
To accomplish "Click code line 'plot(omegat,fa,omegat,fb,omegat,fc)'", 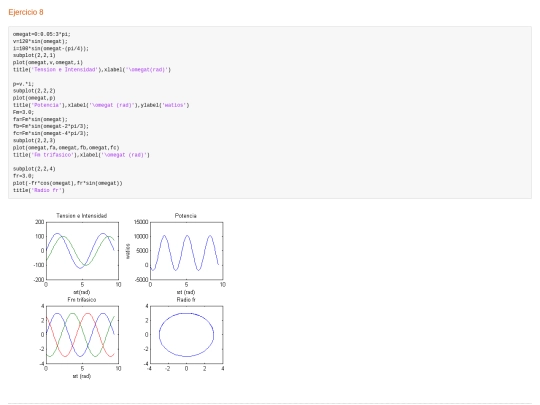I will click(66, 148).
